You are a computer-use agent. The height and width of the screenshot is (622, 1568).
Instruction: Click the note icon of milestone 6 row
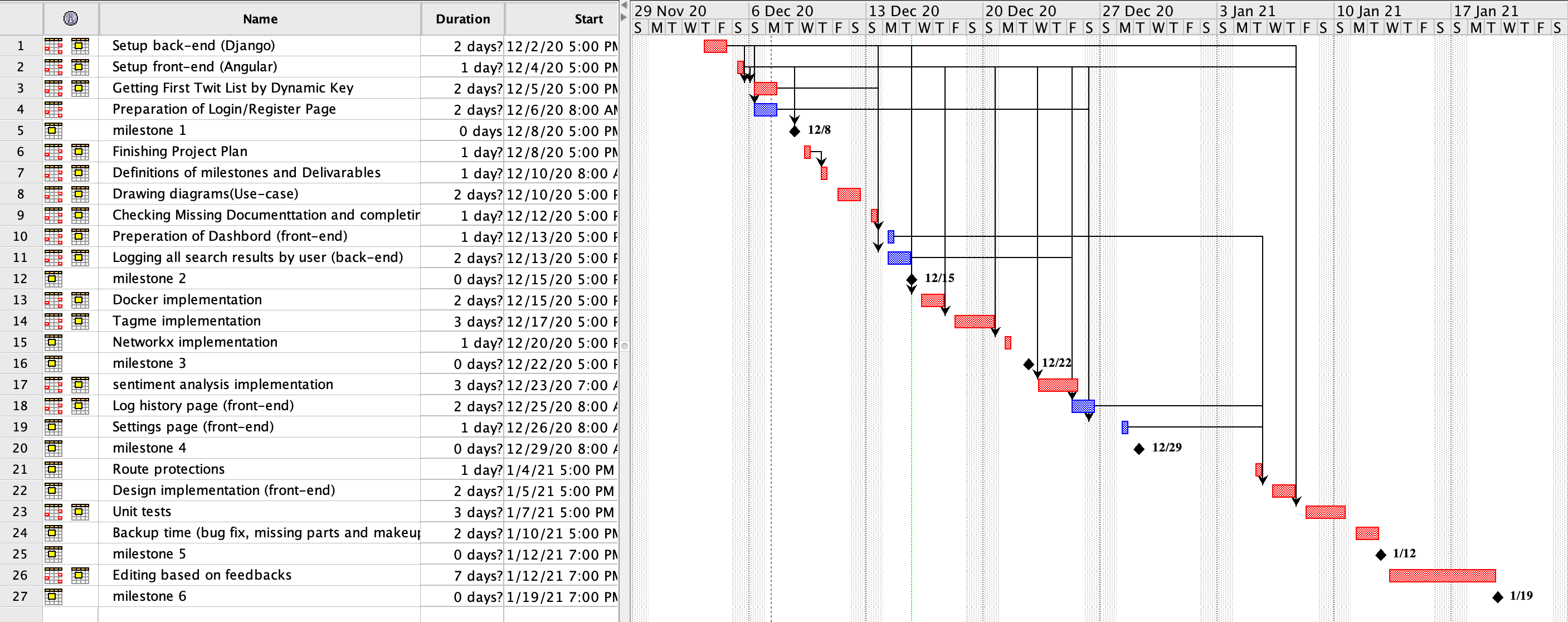tap(53, 596)
